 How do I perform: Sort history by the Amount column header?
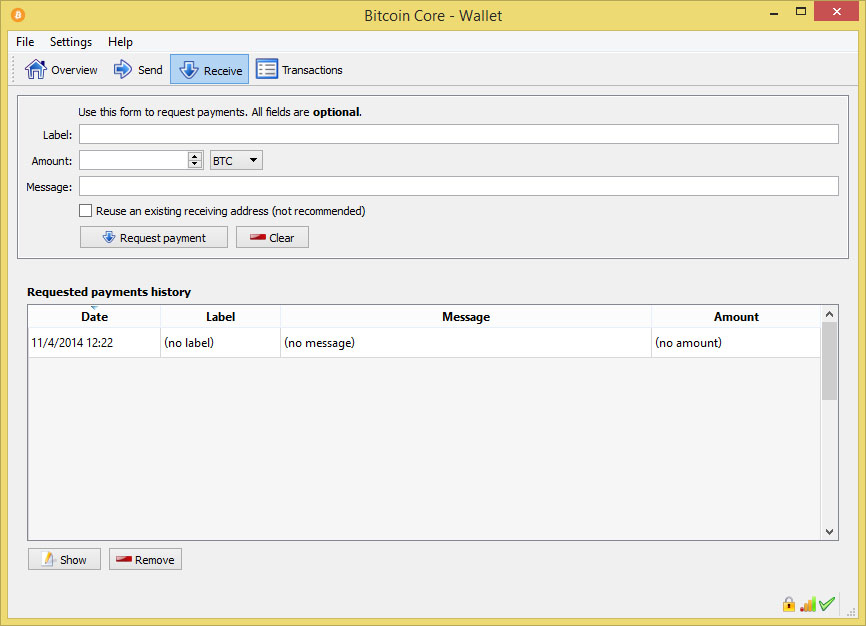coord(736,317)
